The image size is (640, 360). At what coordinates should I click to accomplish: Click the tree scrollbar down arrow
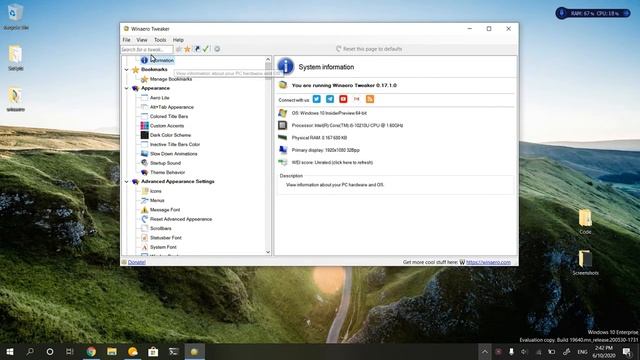pyautogui.click(x=268, y=252)
